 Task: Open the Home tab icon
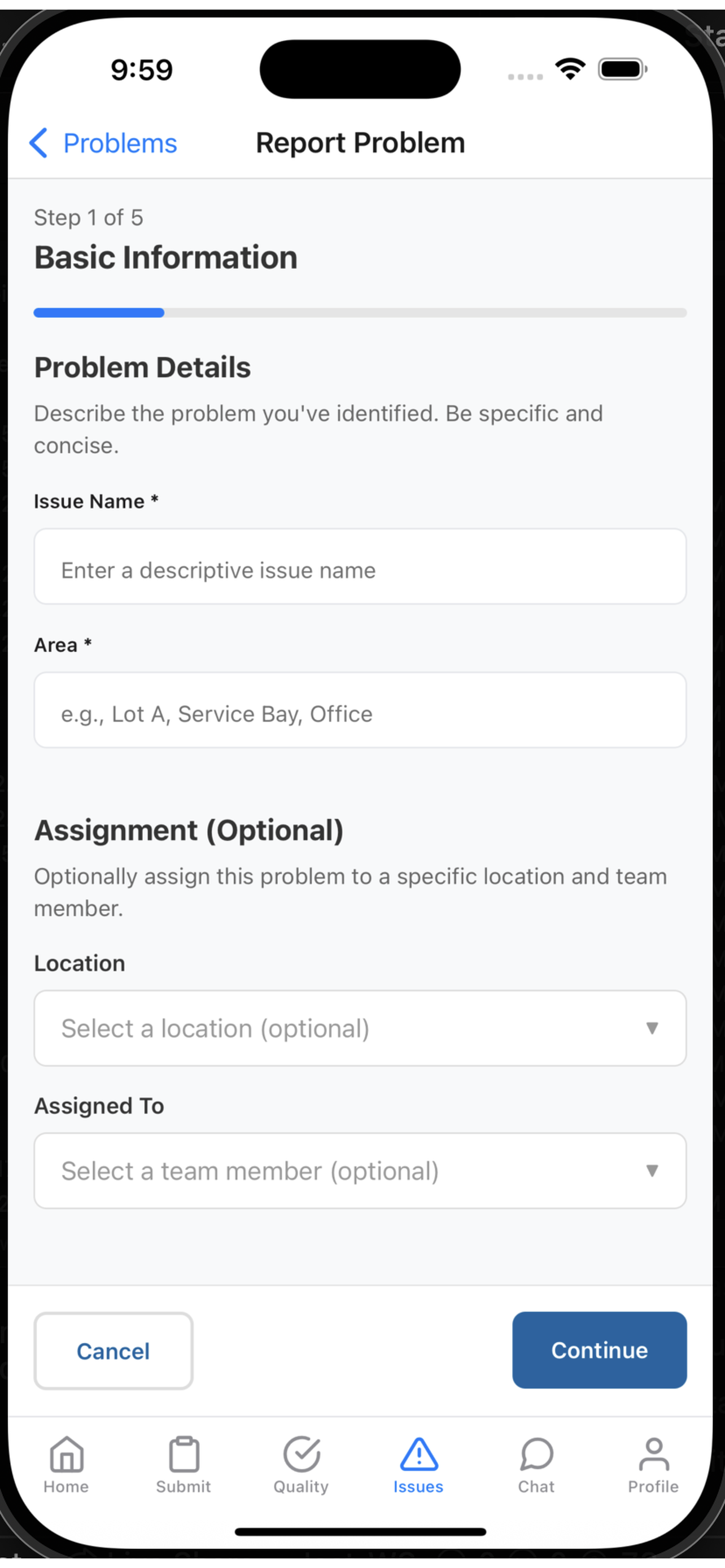(x=67, y=1454)
